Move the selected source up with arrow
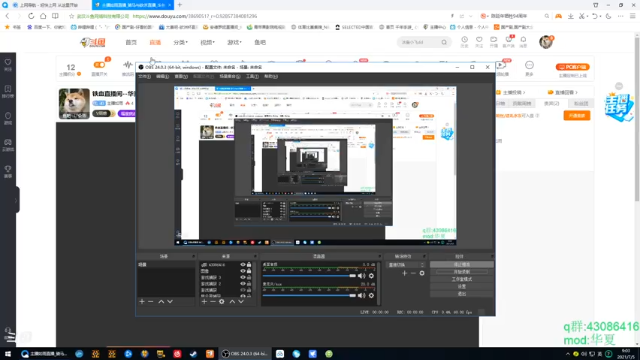The height and width of the screenshot is (360, 640). tap(232, 302)
